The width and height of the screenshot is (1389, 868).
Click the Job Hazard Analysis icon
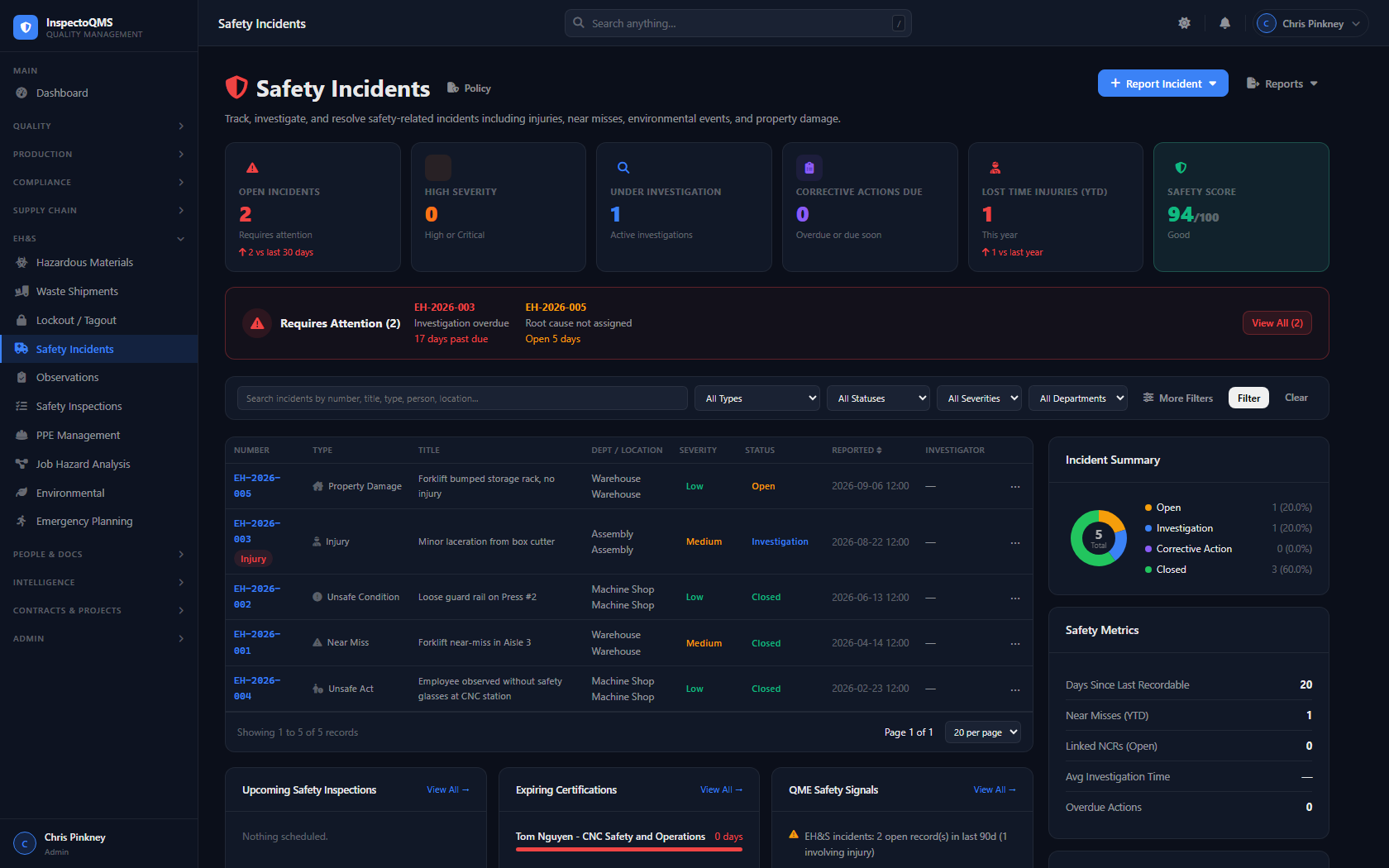(22, 464)
